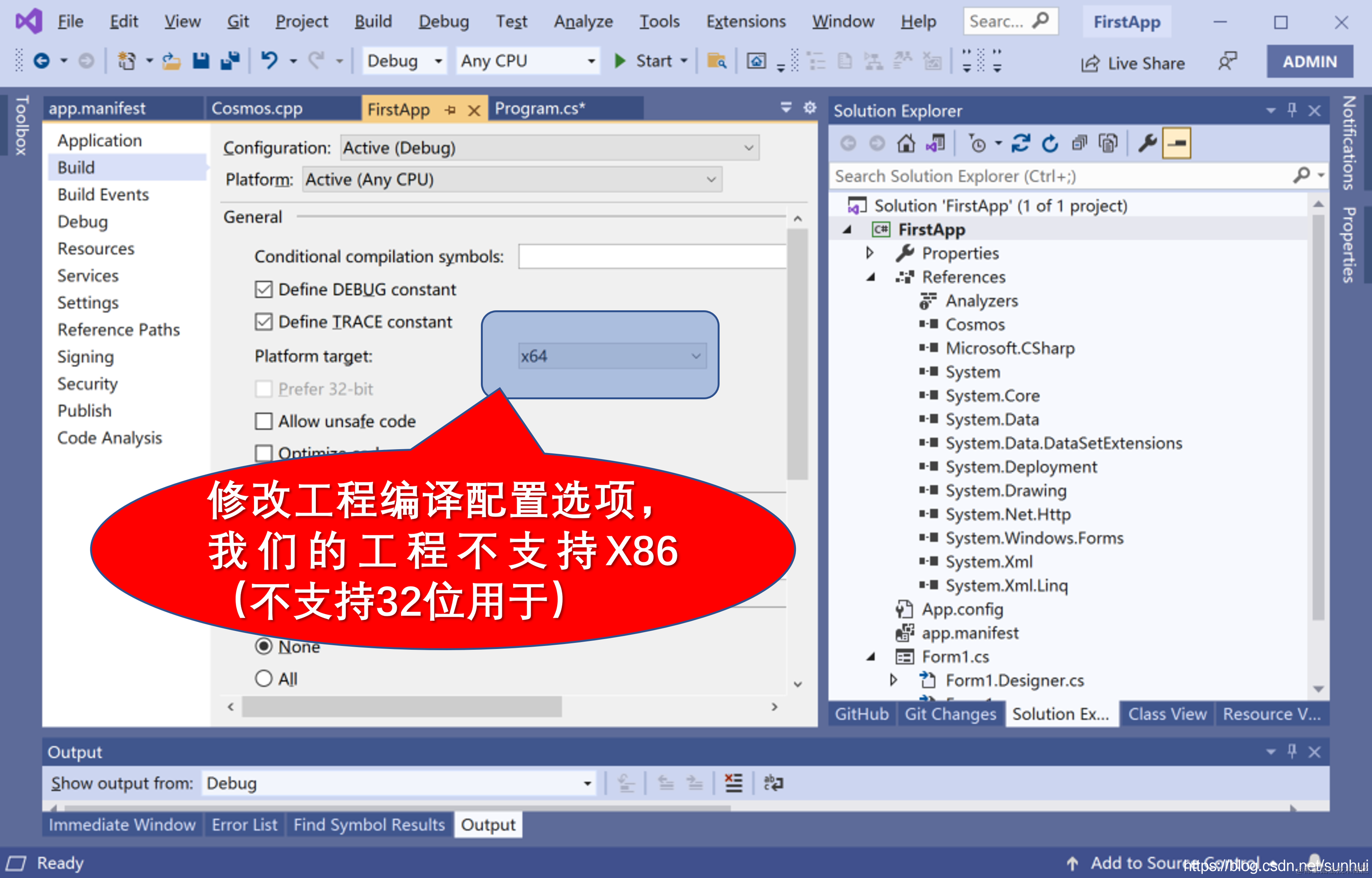The height and width of the screenshot is (878, 1372).
Task: Click Clear All icon in Output panel
Action: (x=733, y=783)
